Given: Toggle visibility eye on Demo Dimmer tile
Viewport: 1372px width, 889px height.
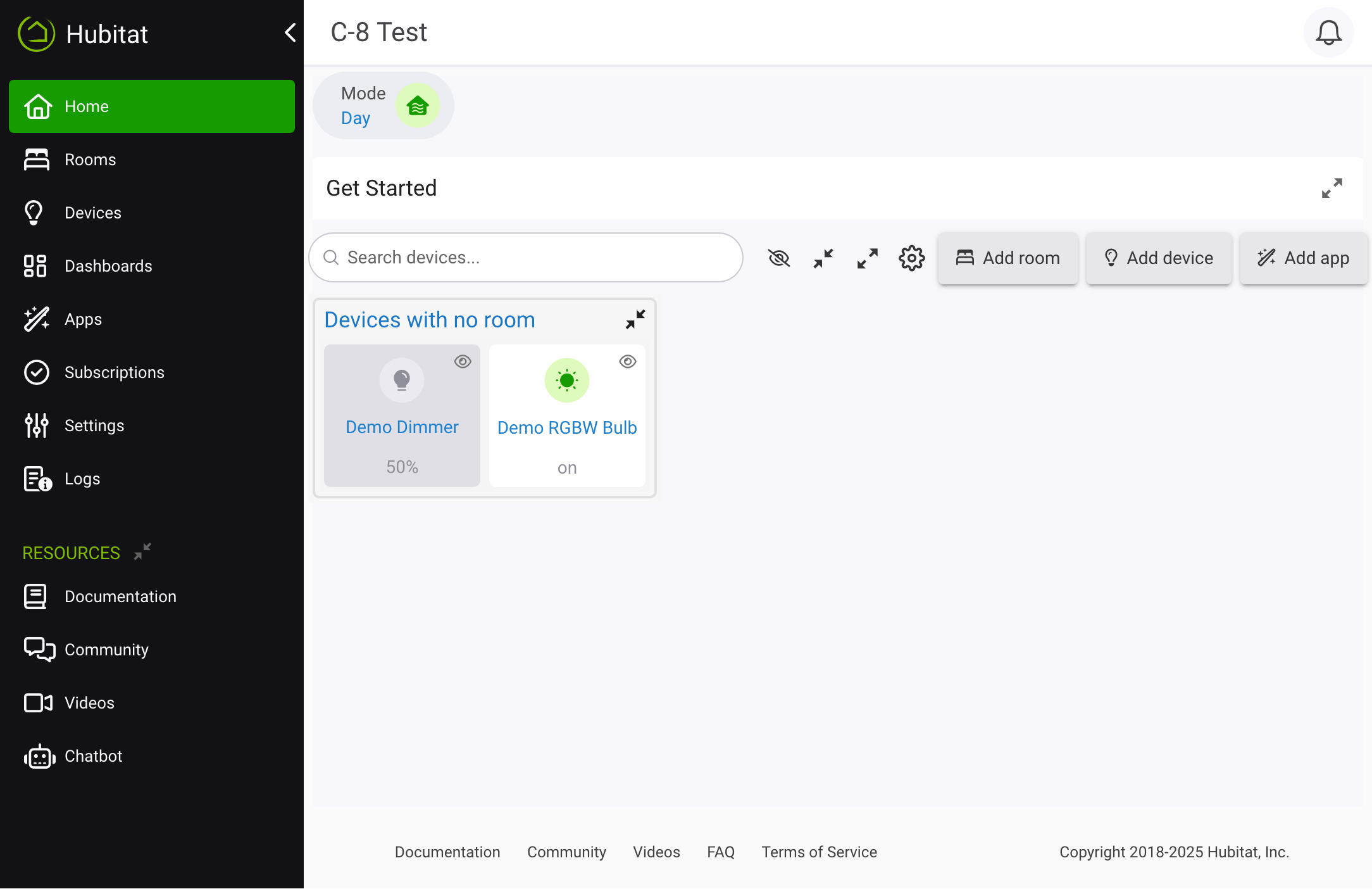Looking at the screenshot, I should 463,362.
